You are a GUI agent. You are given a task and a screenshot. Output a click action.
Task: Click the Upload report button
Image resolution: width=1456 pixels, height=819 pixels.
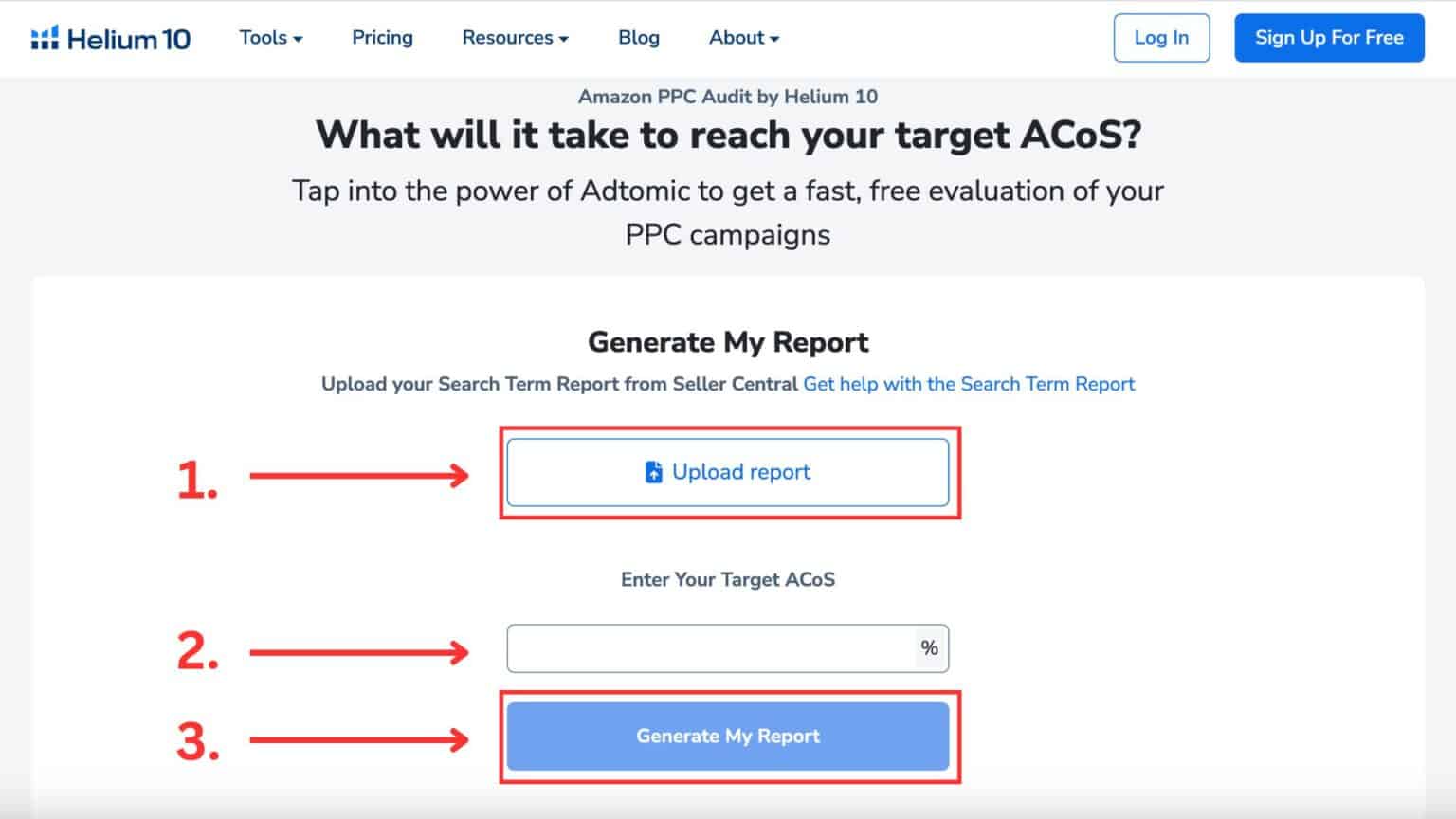pos(728,471)
